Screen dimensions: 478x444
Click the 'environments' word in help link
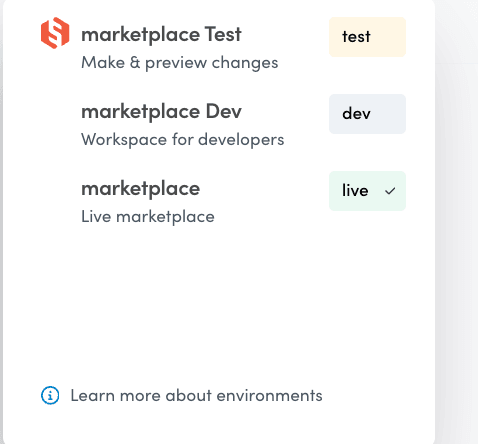[269, 396]
